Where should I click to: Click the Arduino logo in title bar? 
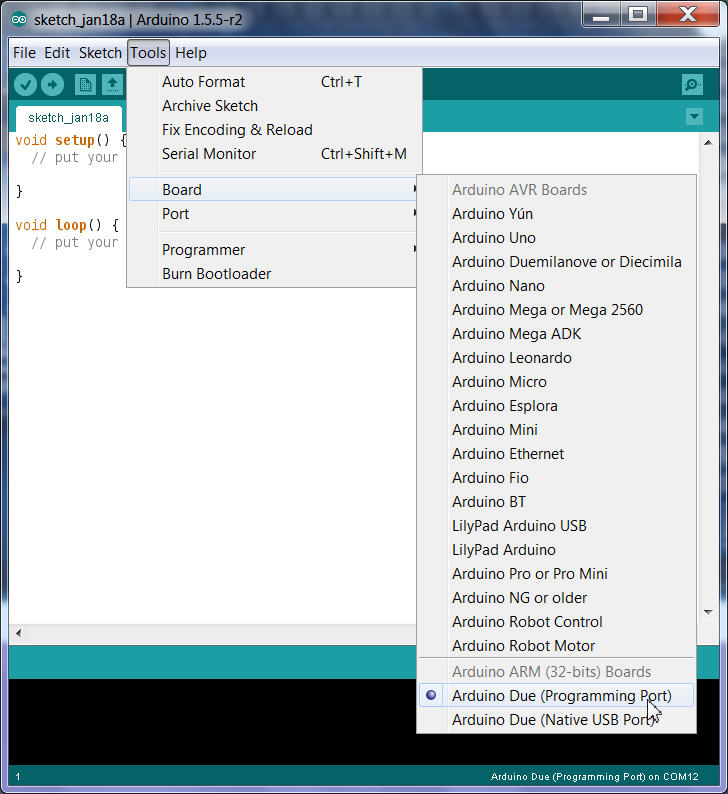click(19, 19)
